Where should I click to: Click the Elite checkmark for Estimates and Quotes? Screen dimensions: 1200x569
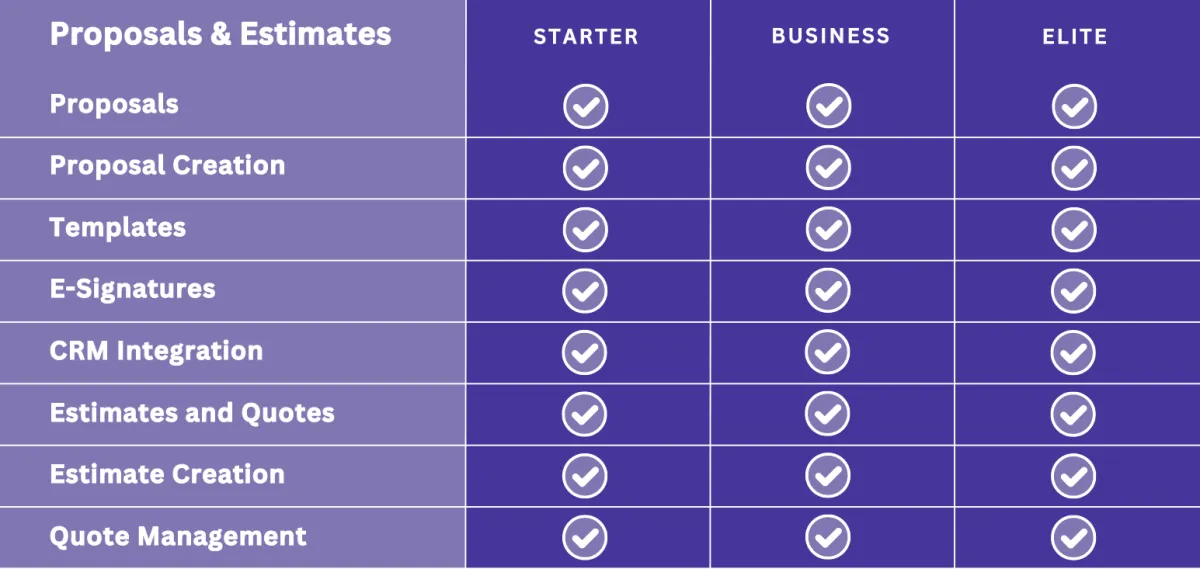1074,414
